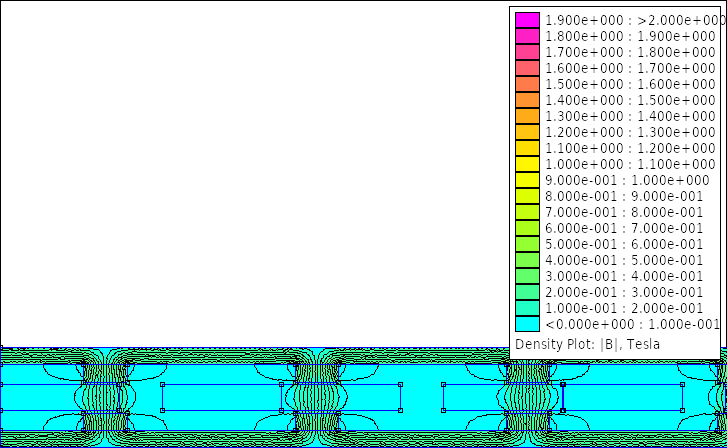Click the label '3.000e-001 : 4.000e-001'

(624, 276)
